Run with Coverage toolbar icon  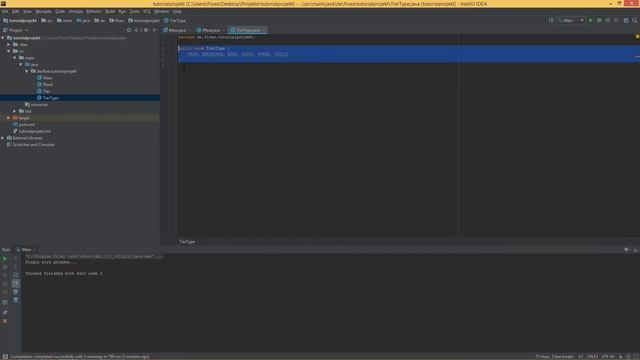[608, 20]
